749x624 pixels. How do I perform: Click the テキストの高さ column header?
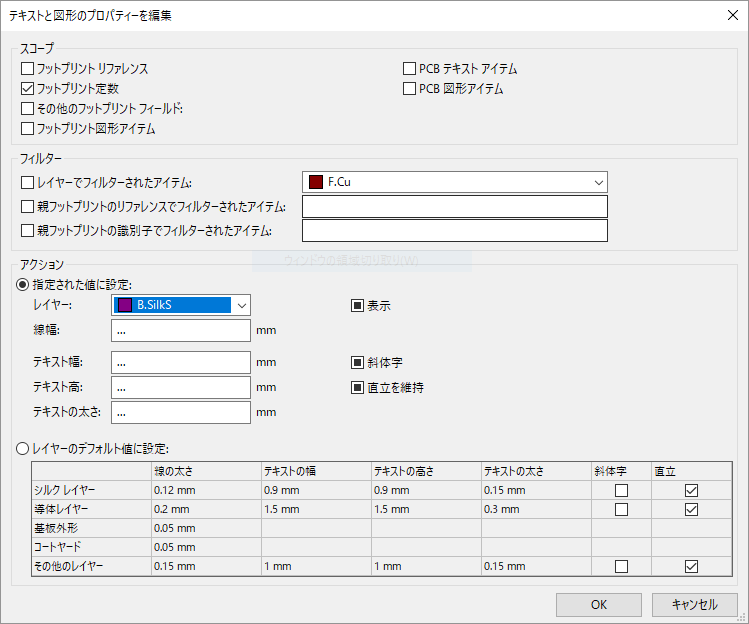click(426, 472)
